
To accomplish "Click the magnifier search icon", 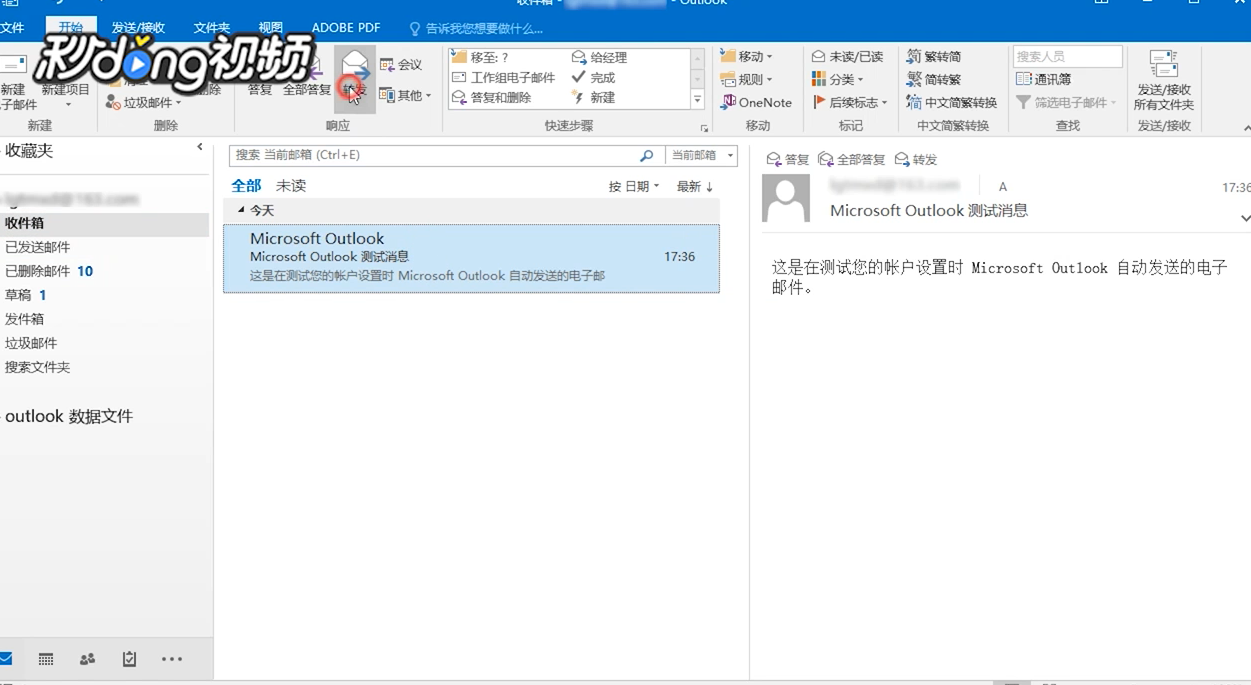I will [x=647, y=155].
